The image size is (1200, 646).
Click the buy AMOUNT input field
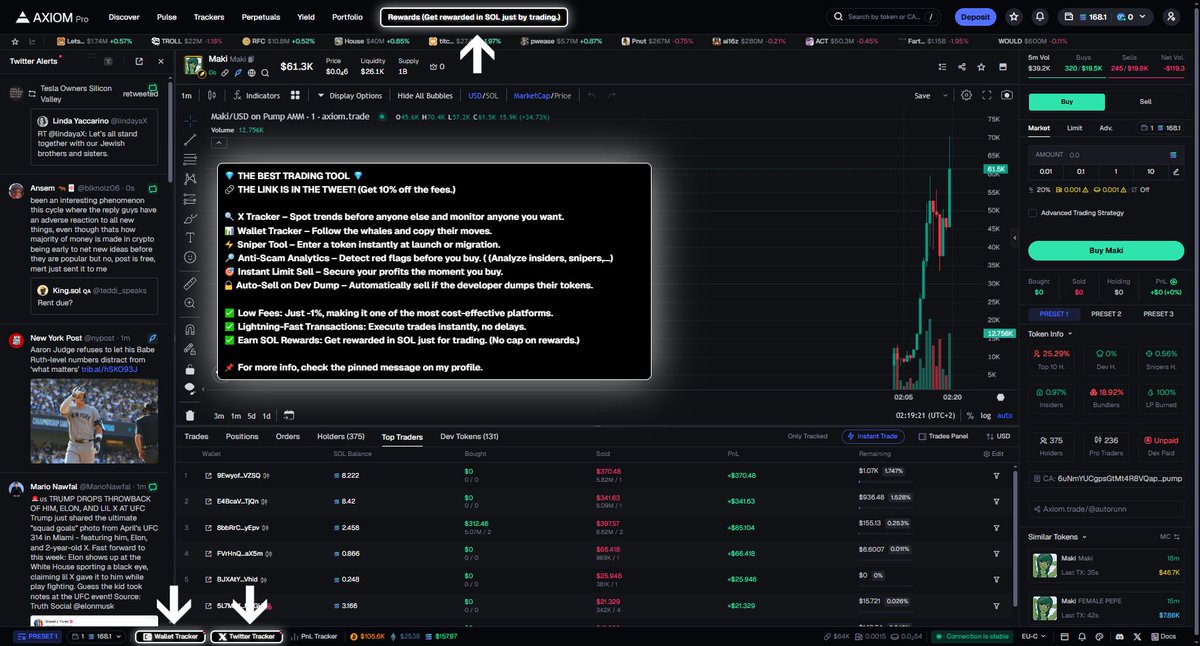click(x=1106, y=155)
